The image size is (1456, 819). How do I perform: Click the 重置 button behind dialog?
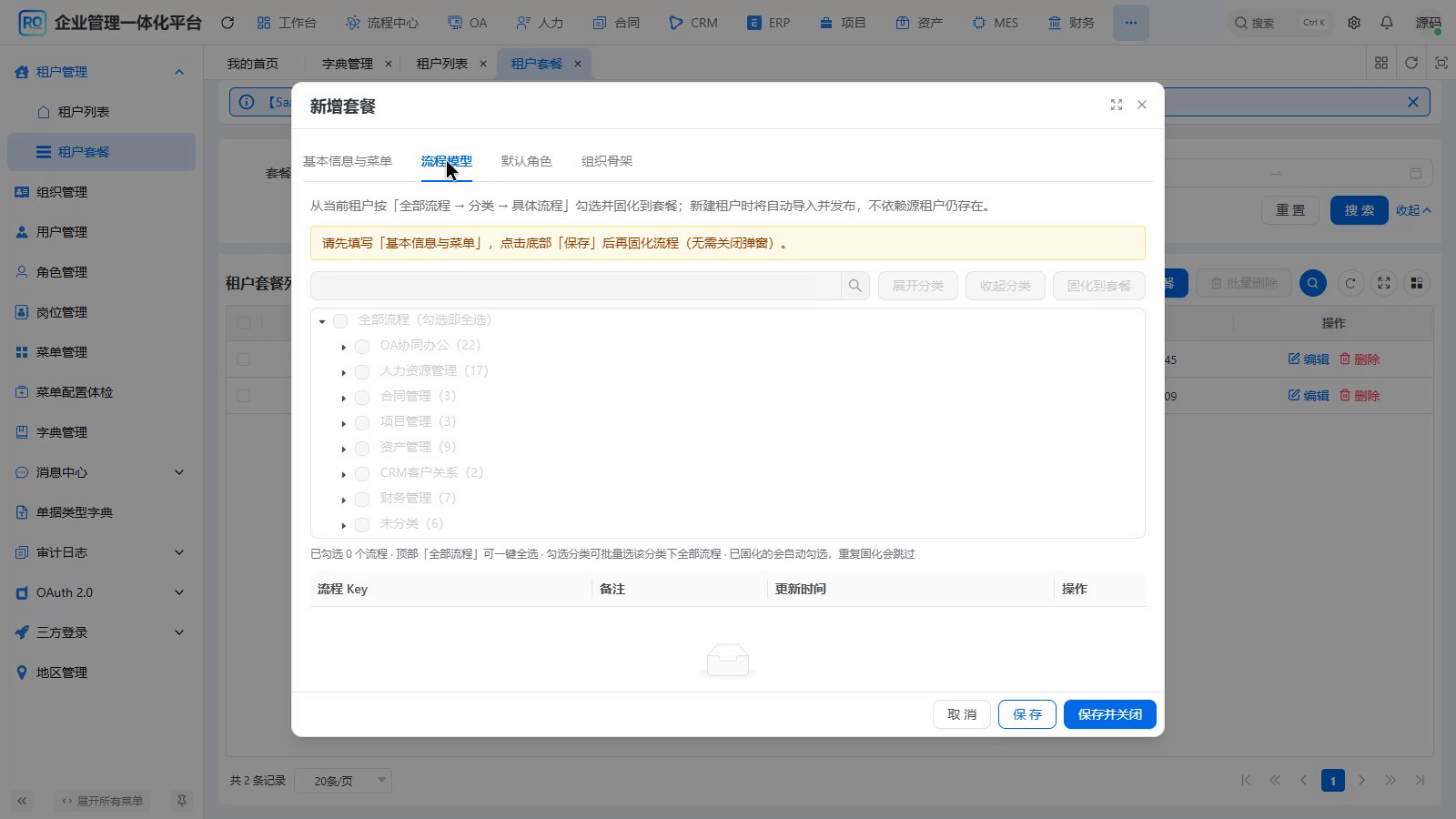pyautogui.click(x=1290, y=210)
